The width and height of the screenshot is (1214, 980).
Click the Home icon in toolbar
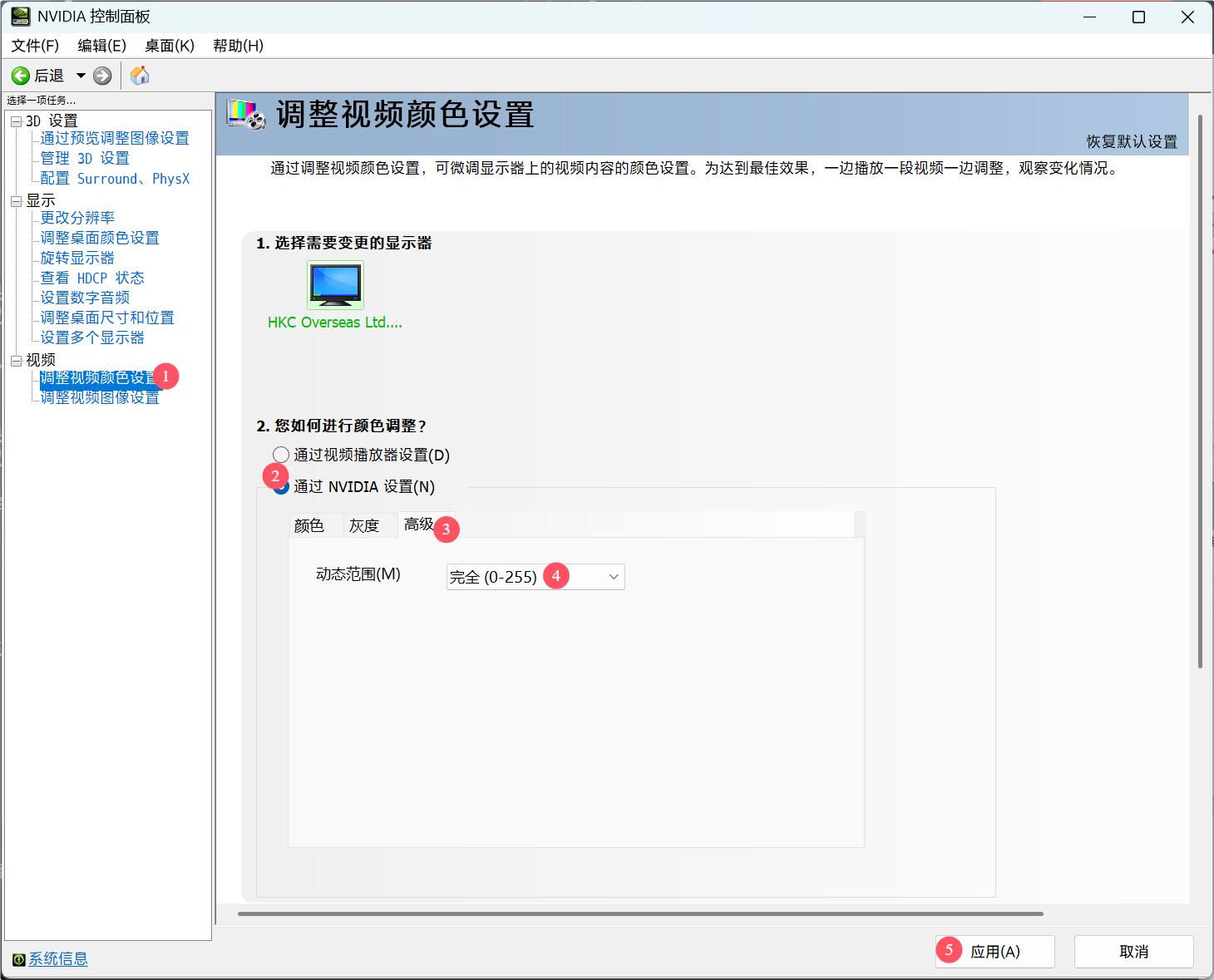pos(140,76)
